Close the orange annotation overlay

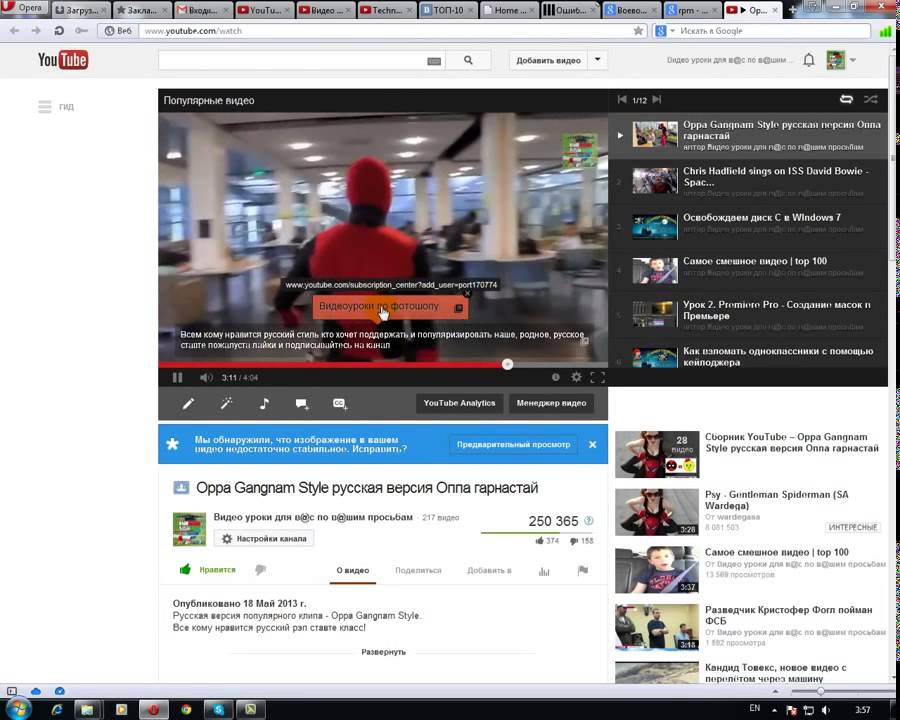point(467,293)
